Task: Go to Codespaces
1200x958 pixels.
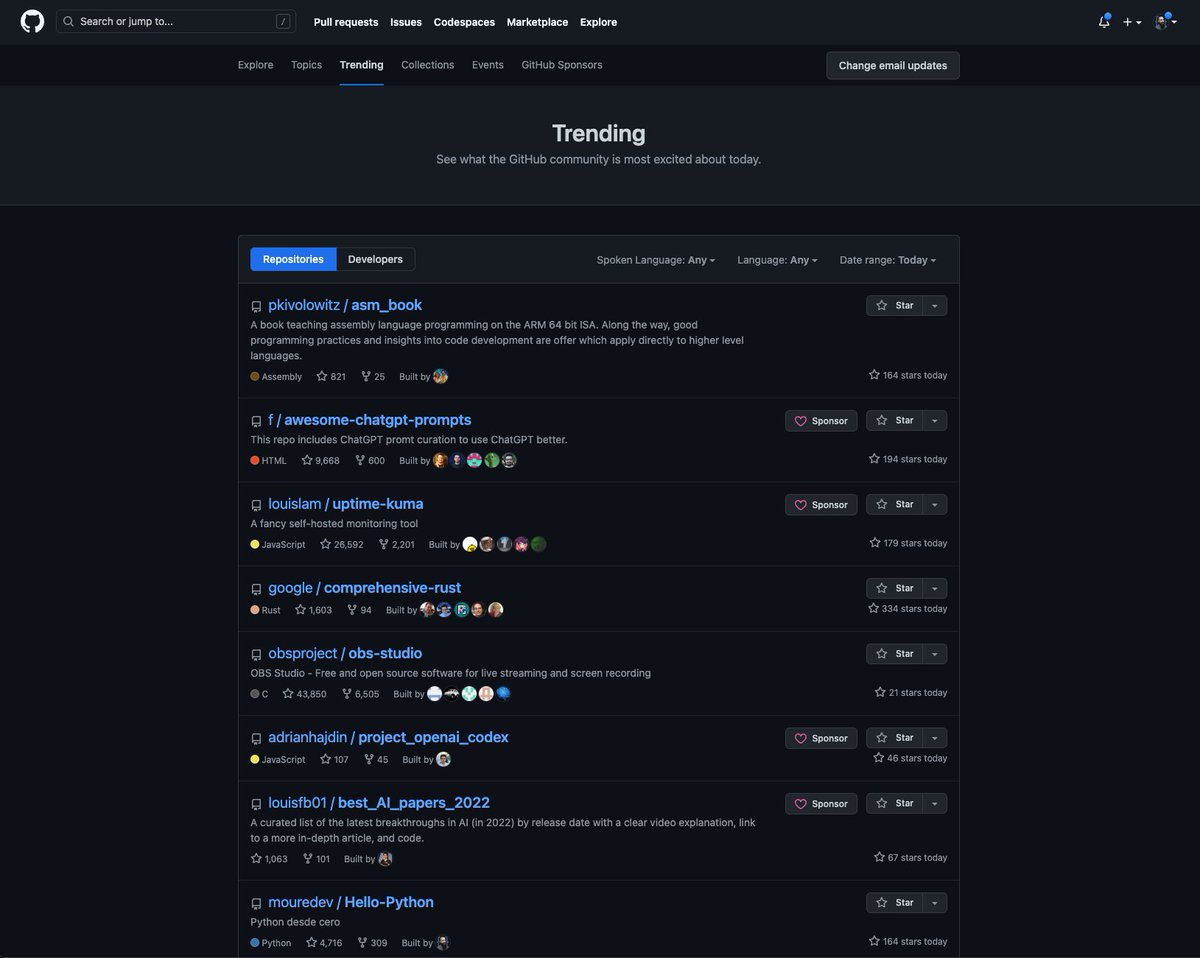Action: (x=464, y=22)
